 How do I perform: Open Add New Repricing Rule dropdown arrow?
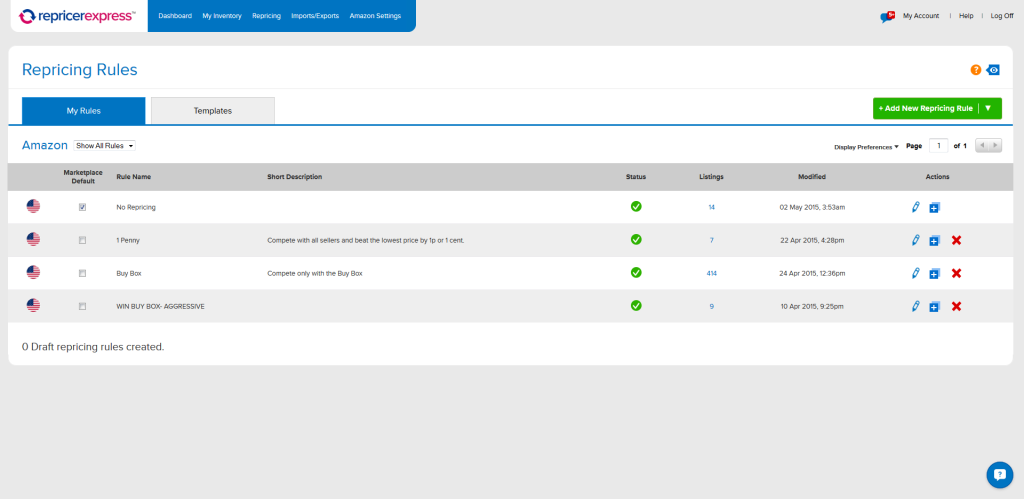coord(988,108)
